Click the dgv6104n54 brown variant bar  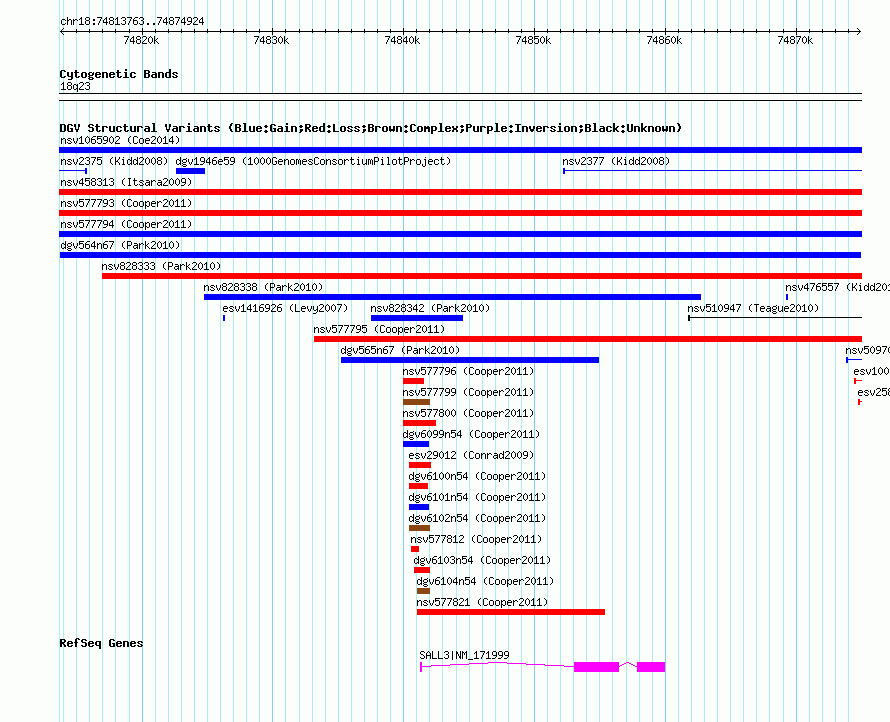[423, 591]
